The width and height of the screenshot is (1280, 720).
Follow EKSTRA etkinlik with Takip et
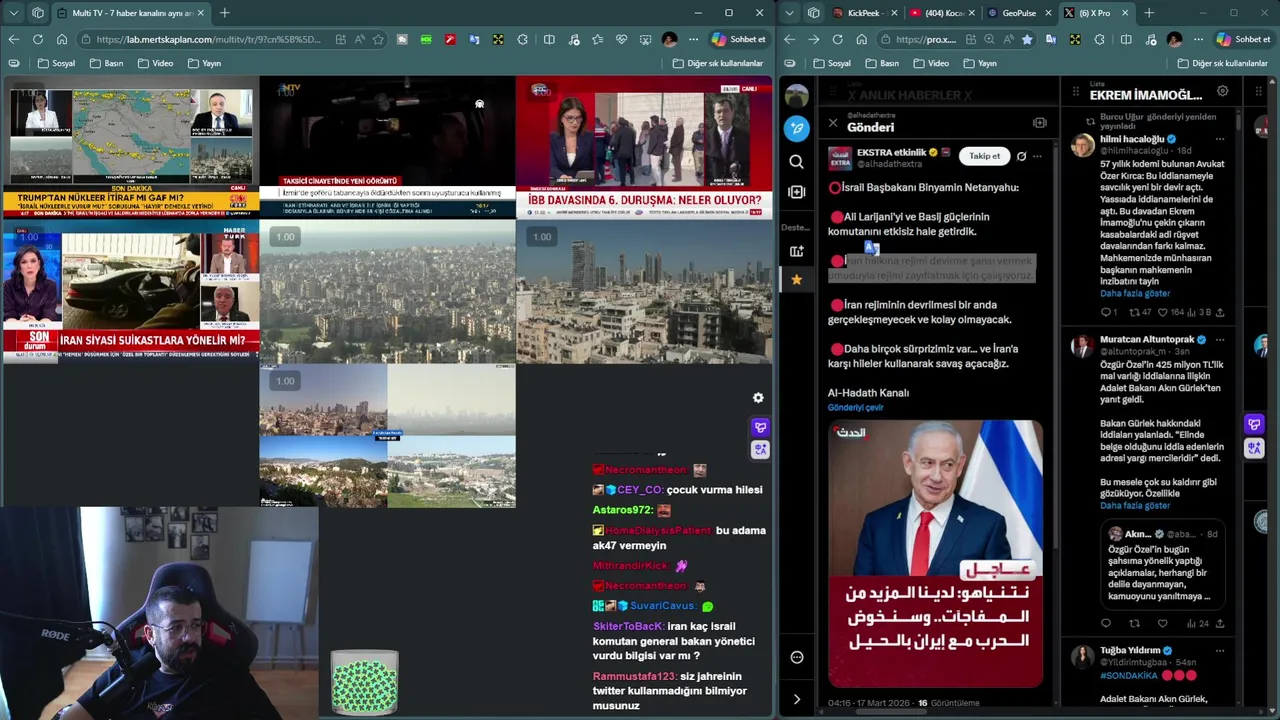click(984, 156)
